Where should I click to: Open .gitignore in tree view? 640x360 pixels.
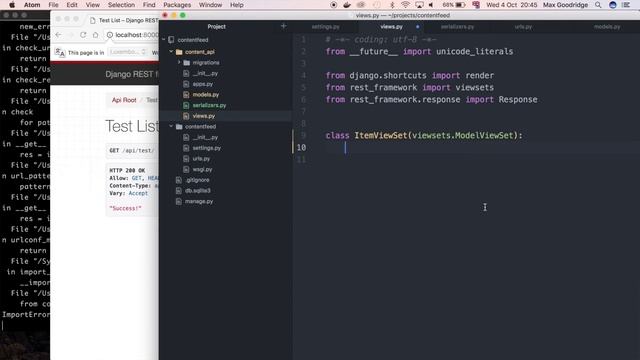tap(198, 180)
